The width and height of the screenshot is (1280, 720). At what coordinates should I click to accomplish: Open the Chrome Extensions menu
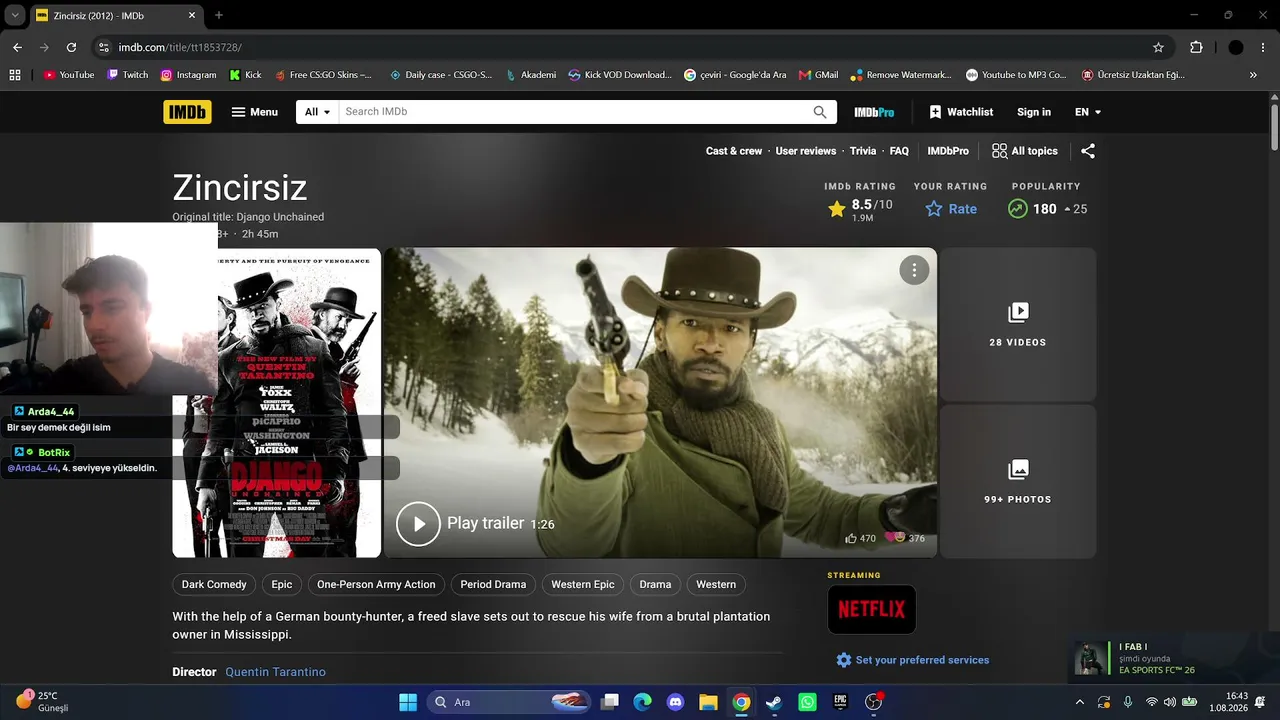1196,47
